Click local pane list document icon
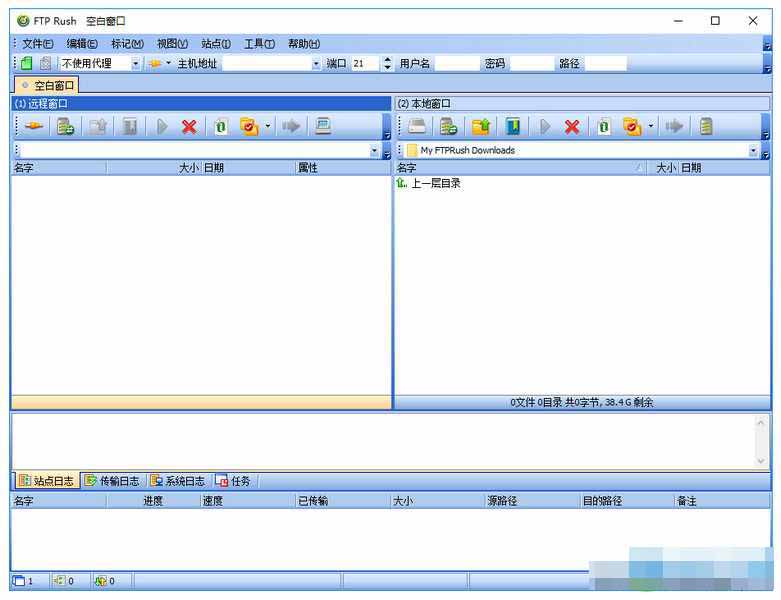Image resolution: width=781 pixels, height=600 pixels. click(706, 126)
